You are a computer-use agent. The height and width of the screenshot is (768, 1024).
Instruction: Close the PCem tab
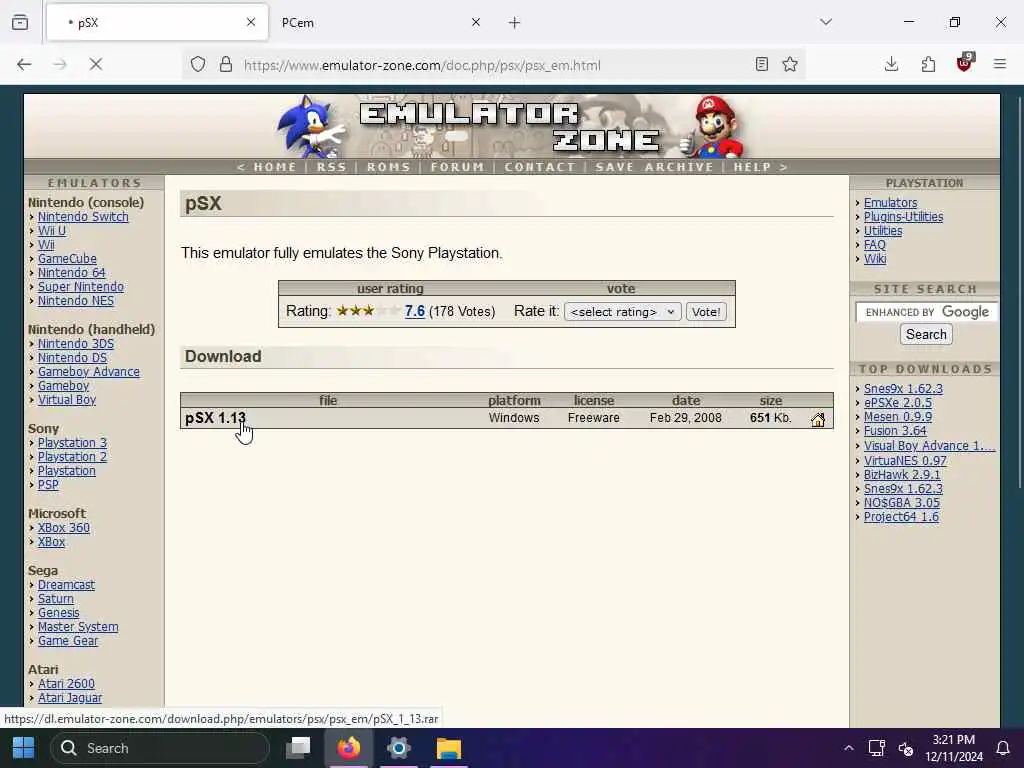click(476, 22)
